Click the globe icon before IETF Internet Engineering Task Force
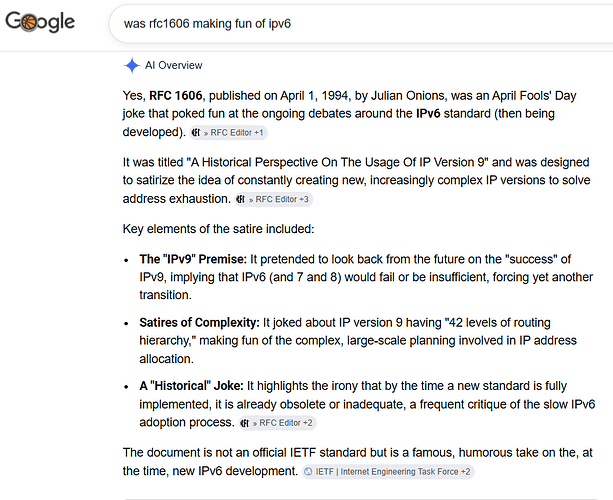The height and width of the screenshot is (500, 613). click(x=308, y=472)
